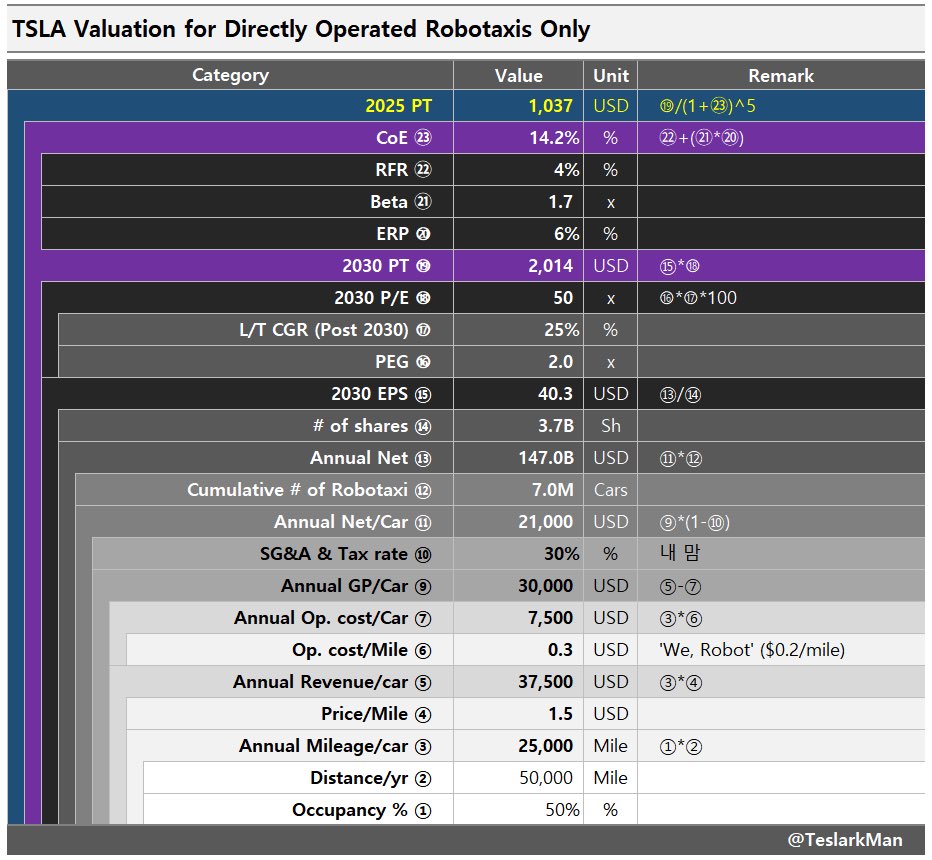Click the Distance/yr value '50,000'
This screenshot has width=932, height=860.
546,779
